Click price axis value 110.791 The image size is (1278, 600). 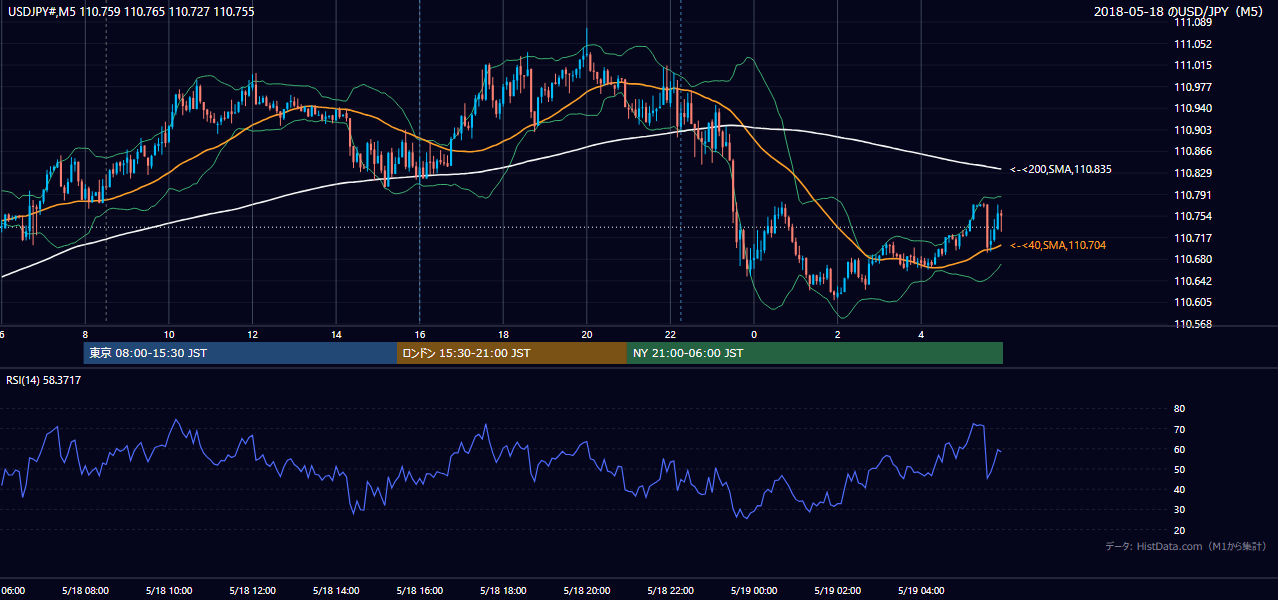coord(1194,195)
